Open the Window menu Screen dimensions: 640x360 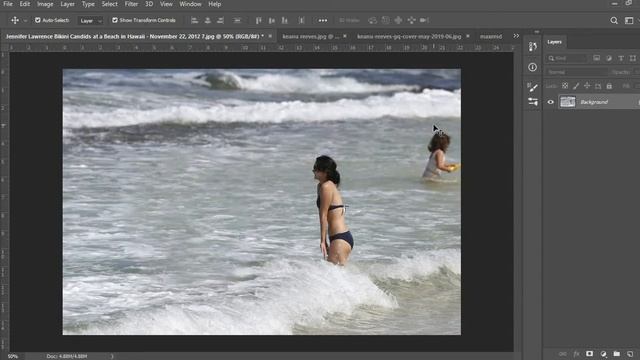pos(190,4)
